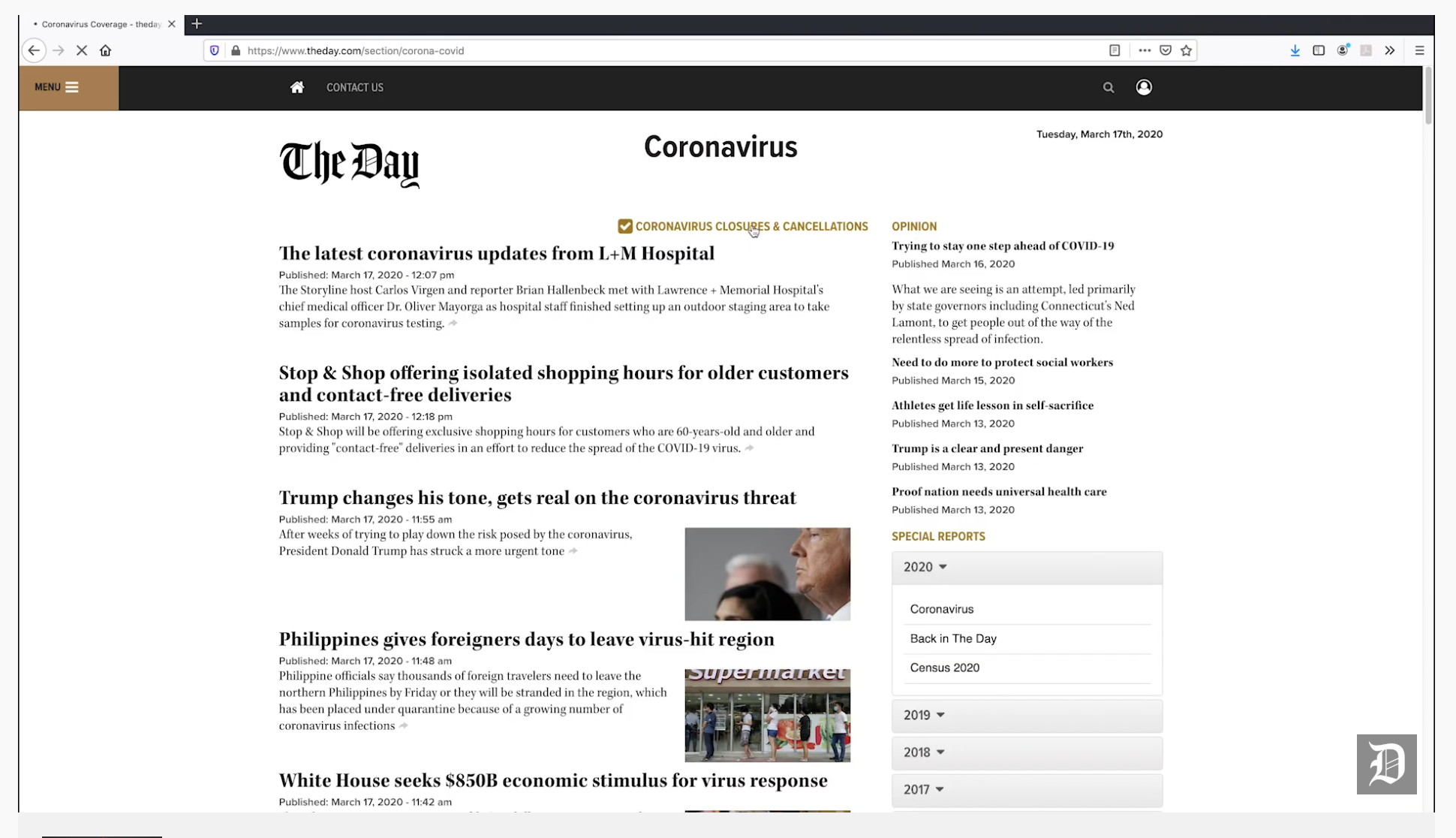The height and width of the screenshot is (838, 1456).
Task: Open the Contact Us nav item
Action: click(x=354, y=88)
